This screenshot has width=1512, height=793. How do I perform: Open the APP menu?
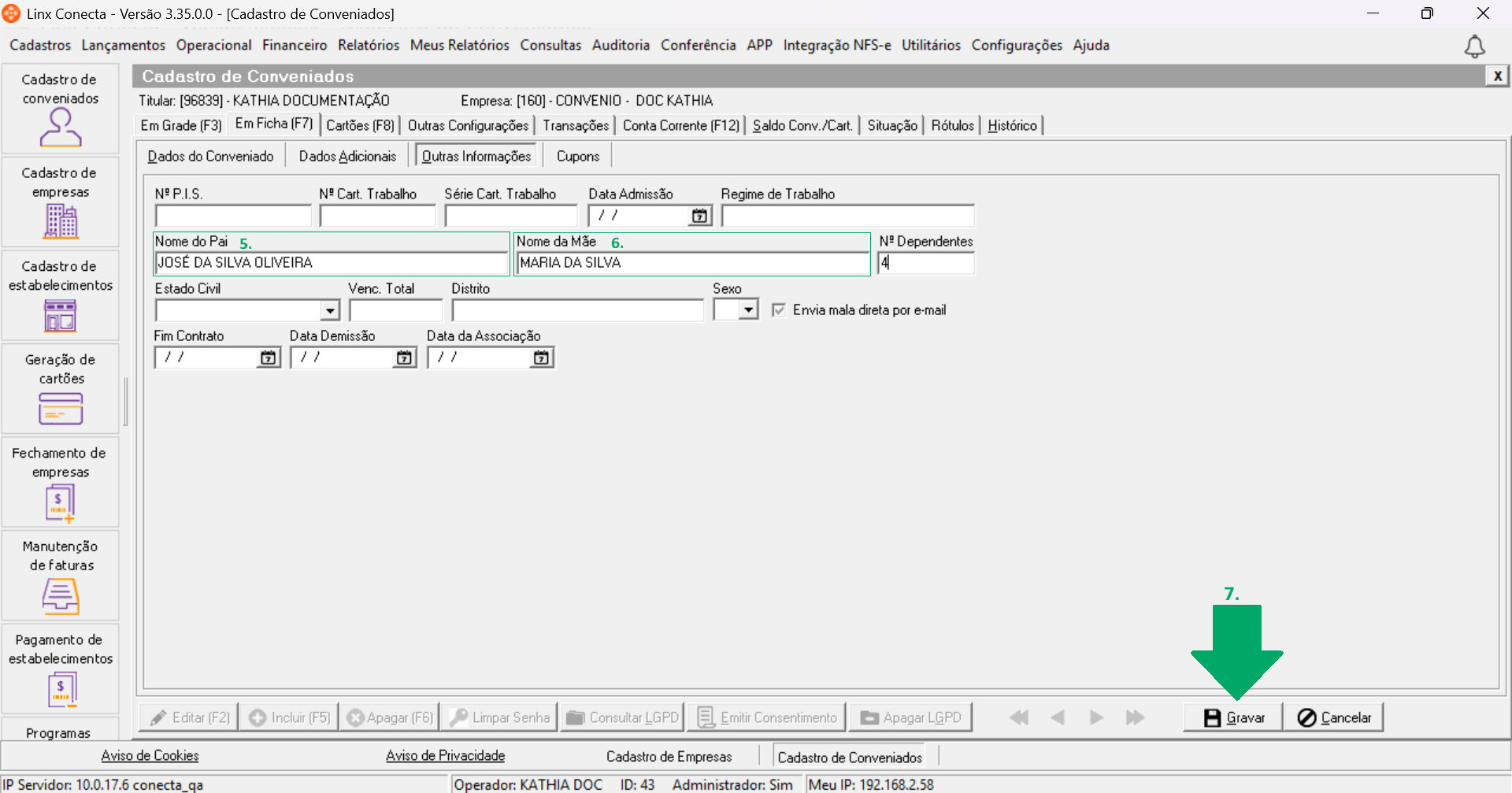click(x=760, y=46)
